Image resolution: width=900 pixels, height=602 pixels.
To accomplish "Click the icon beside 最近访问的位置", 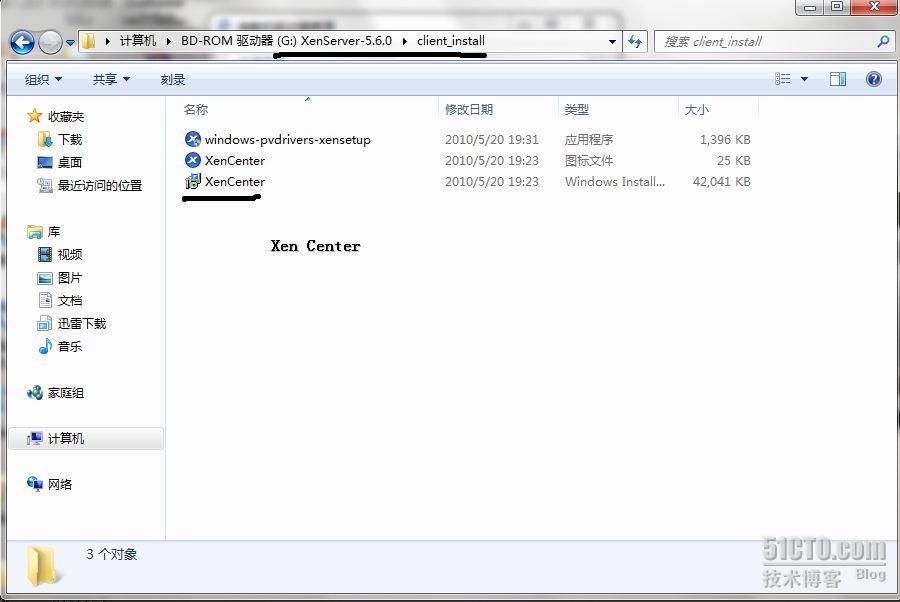I will tap(45, 185).
